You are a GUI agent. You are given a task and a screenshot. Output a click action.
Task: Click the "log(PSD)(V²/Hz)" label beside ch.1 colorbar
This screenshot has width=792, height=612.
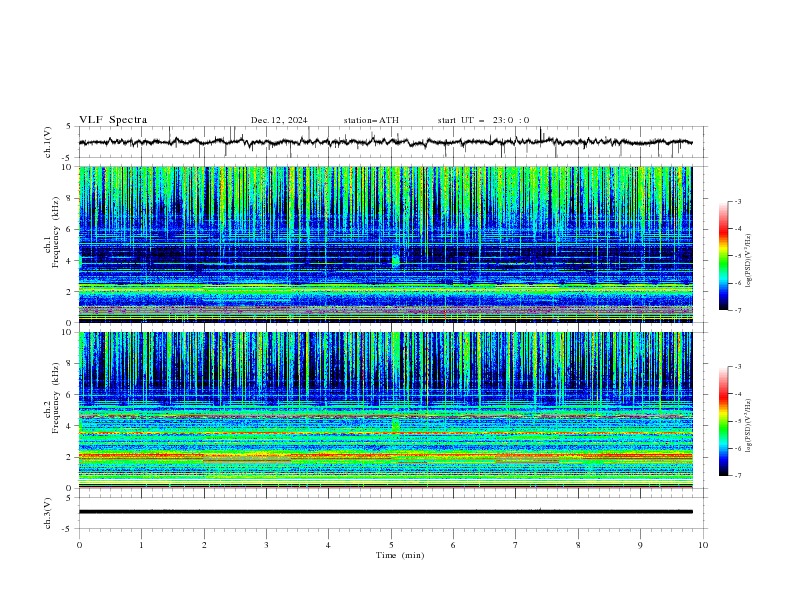pyautogui.click(x=748, y=261)
